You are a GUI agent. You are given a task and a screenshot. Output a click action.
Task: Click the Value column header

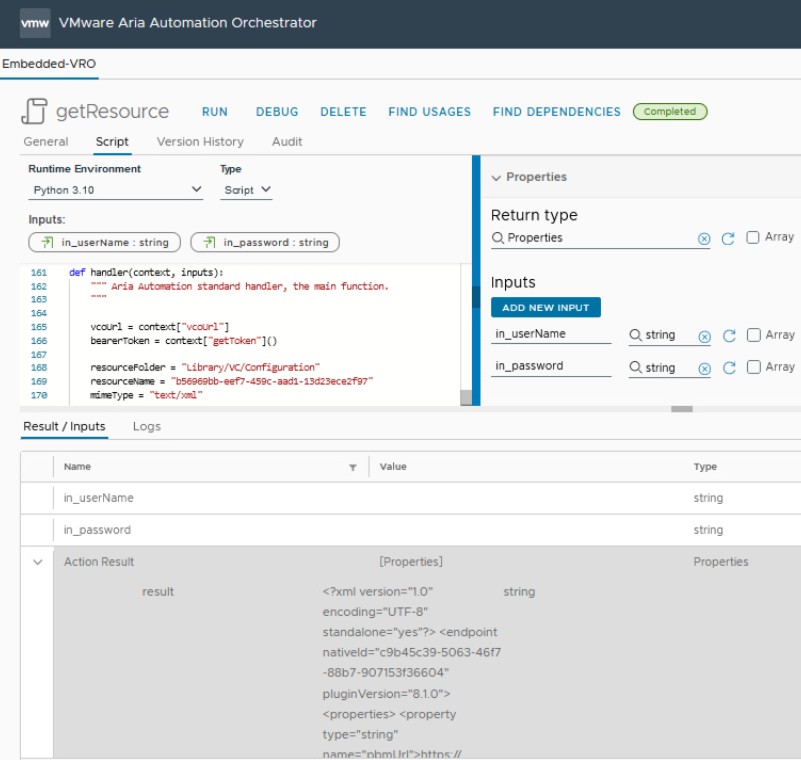pos(393,467)
